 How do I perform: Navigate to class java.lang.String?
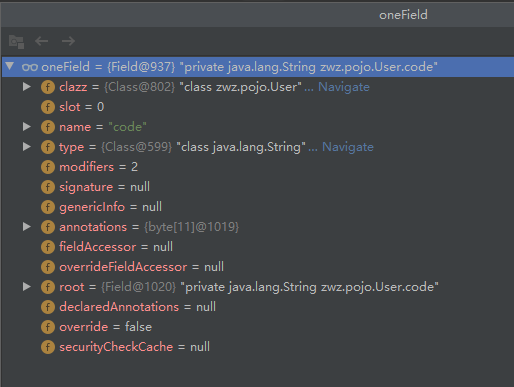[x=348, y=147]
